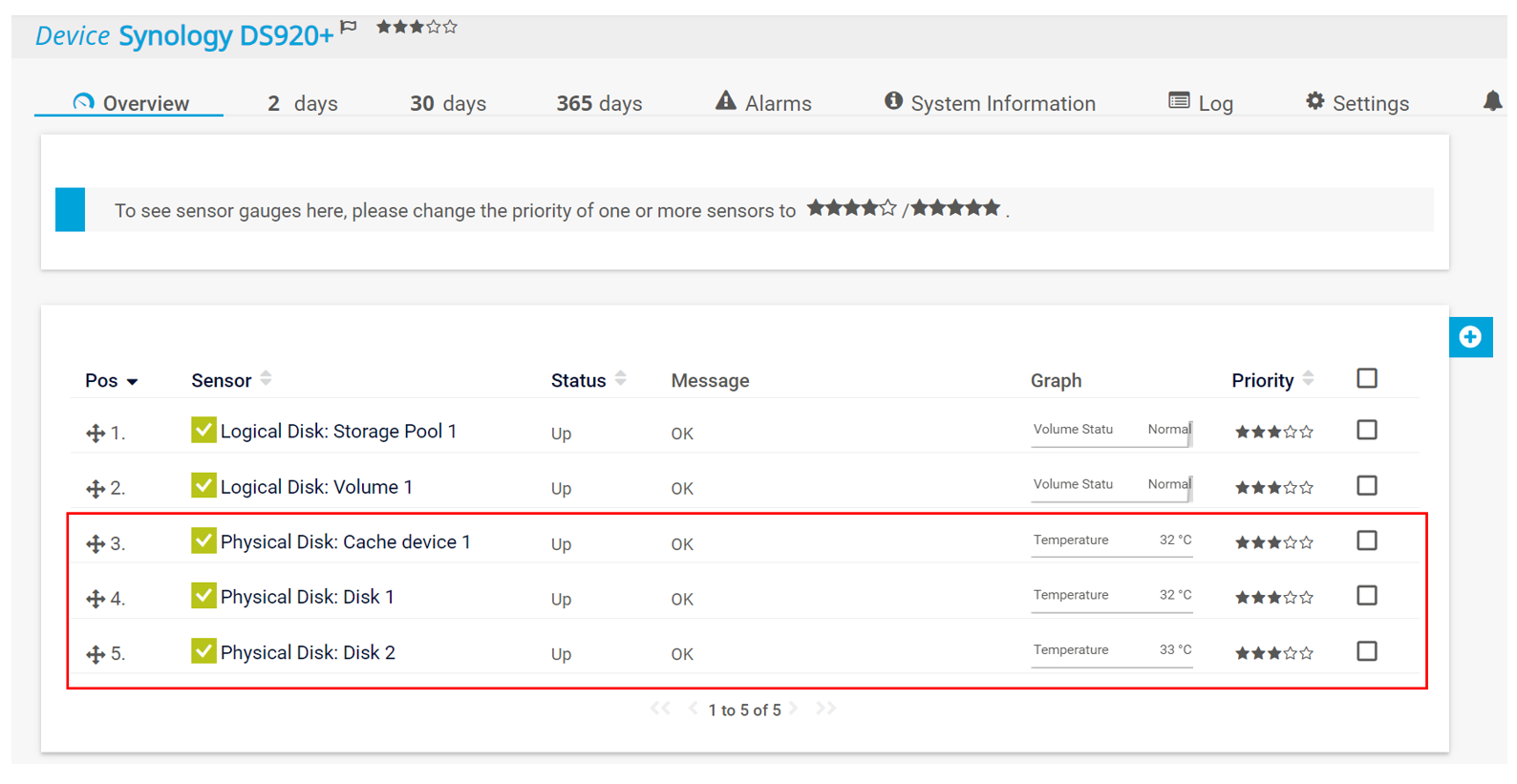The width and height of the screenshot is (1517, 784).
Task: Click the blue plus add sensor button
Action: click(x=1470, y=337)
